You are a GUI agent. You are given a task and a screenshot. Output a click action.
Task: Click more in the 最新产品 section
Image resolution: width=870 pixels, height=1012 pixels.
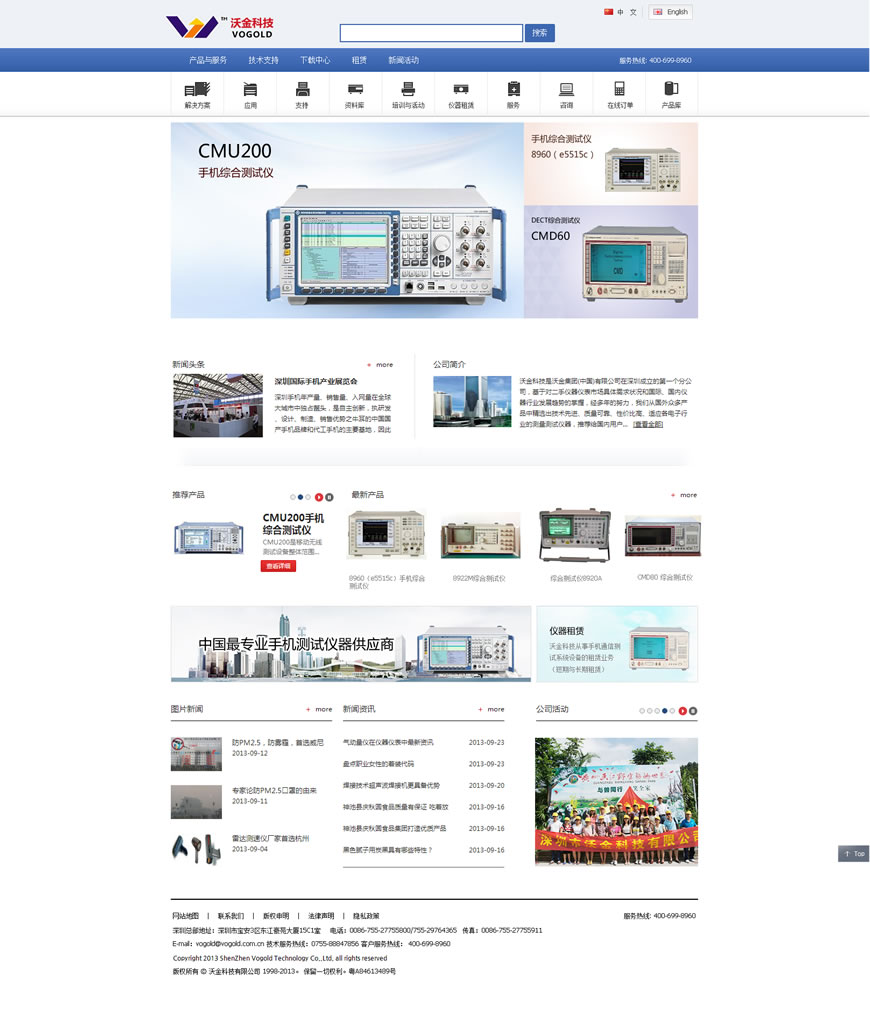coord(684,495)
